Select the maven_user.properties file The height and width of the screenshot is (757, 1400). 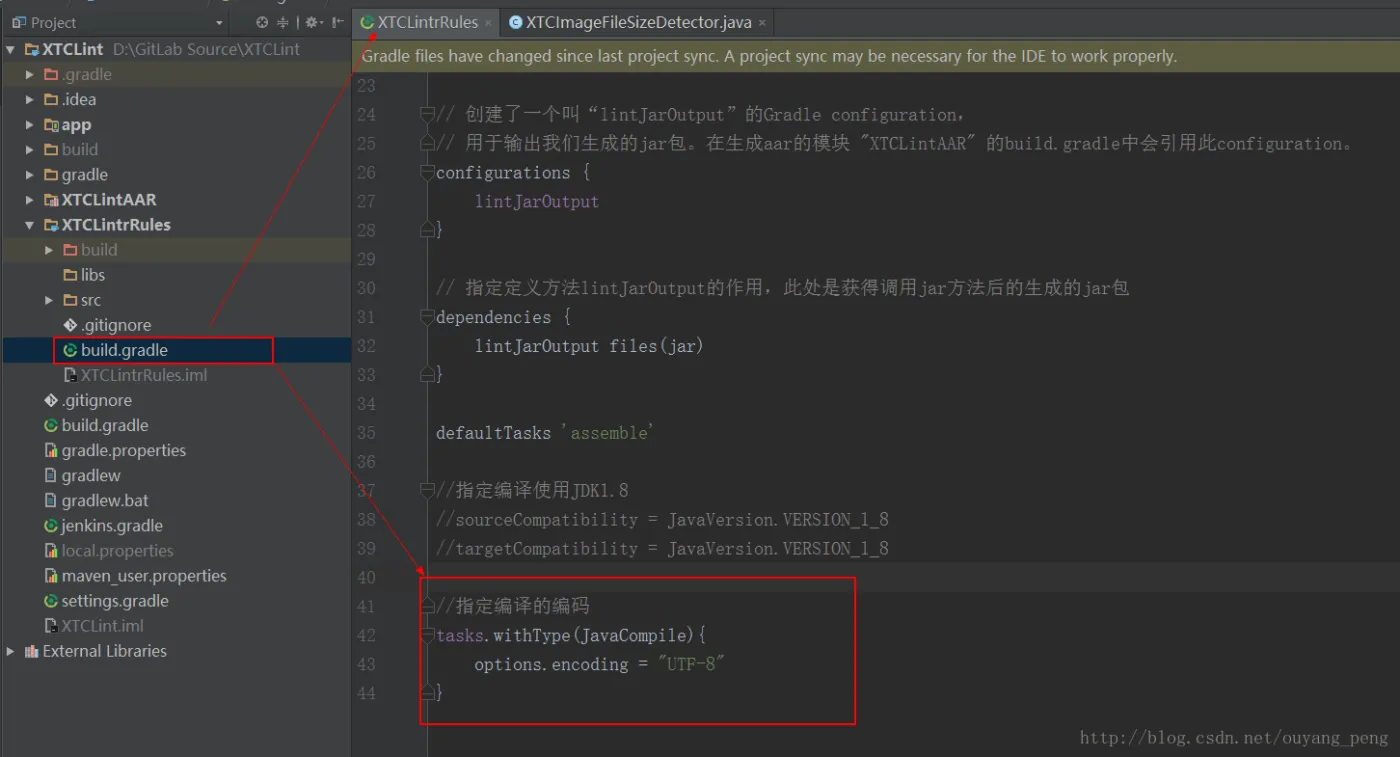point(144,575)
